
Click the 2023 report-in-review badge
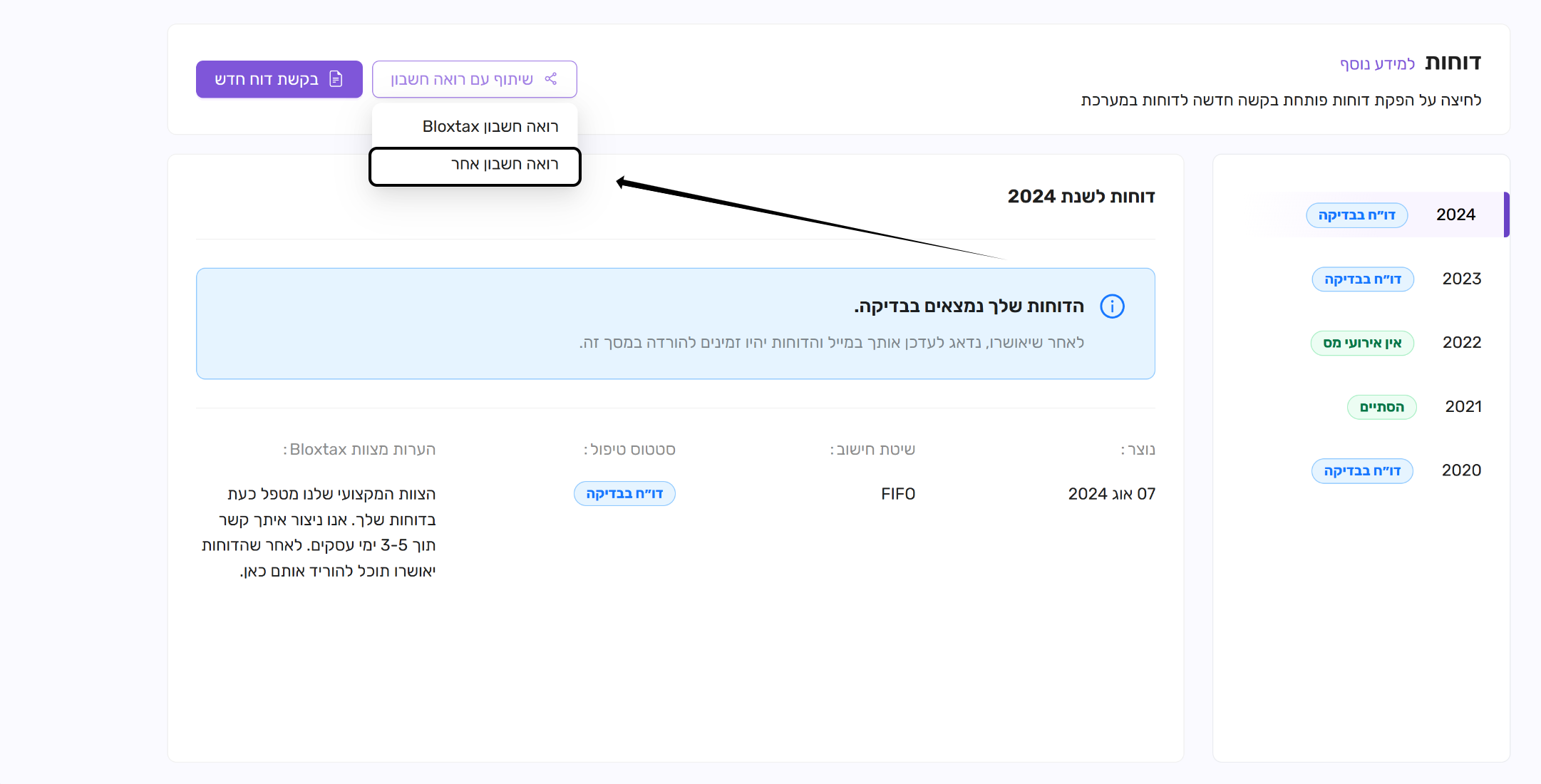1362,279
